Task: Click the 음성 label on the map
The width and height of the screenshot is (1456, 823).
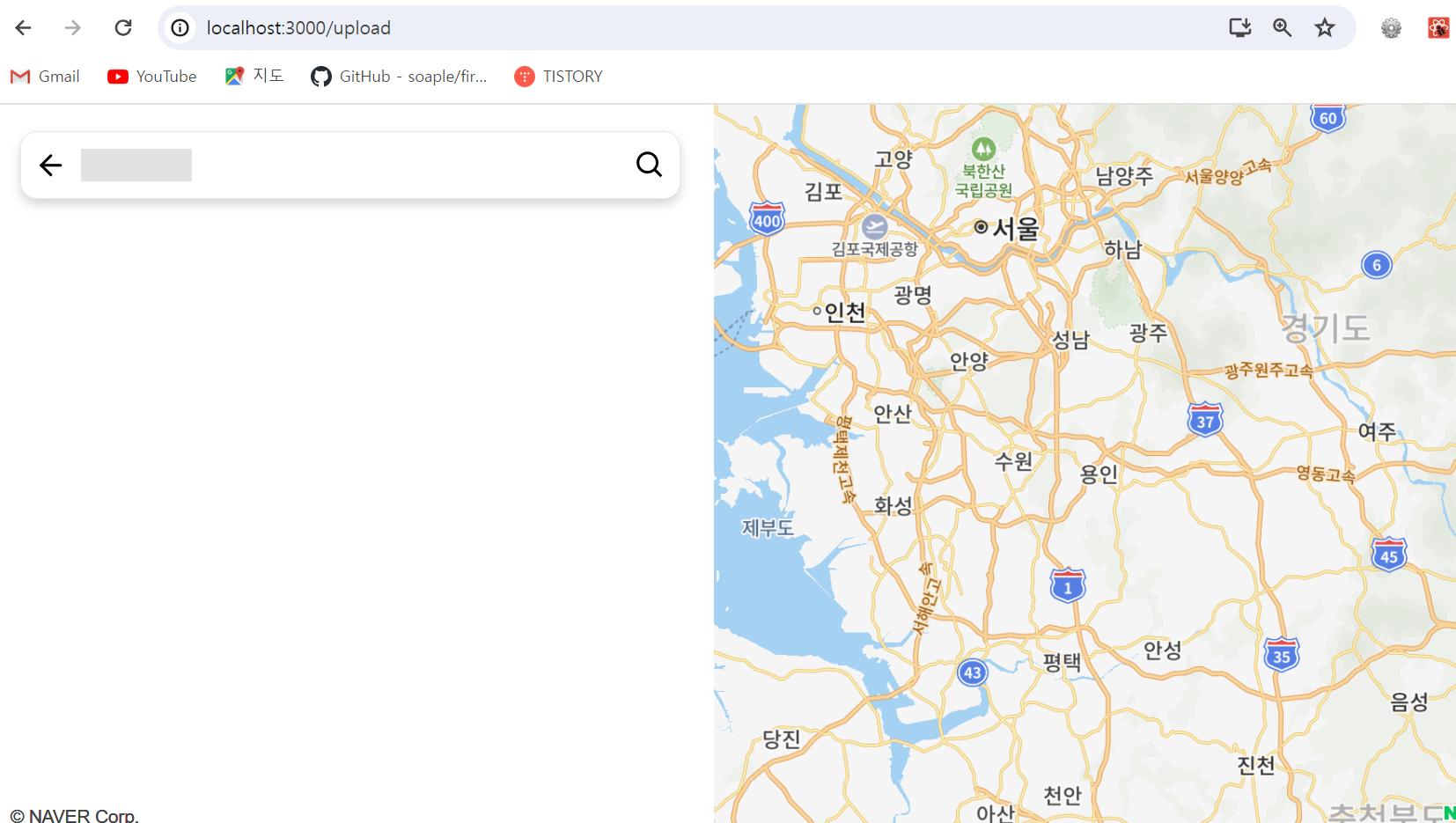Action: pyautogui.click(x=1408, y=702)
